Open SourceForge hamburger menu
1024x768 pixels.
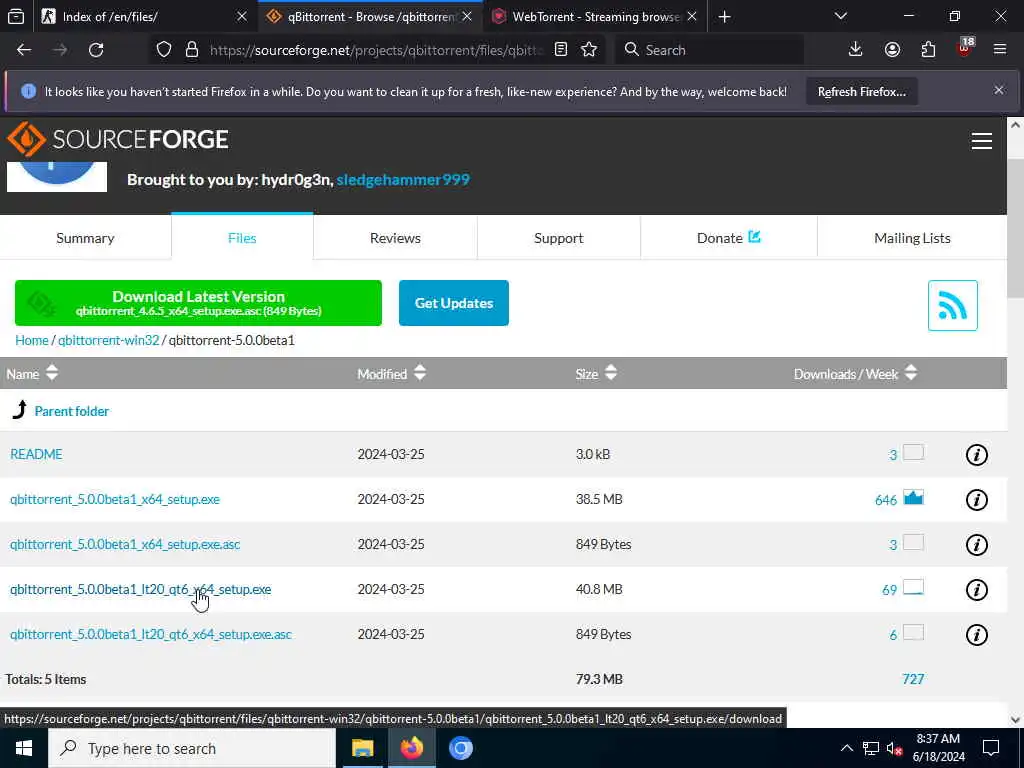coord(982,140)
